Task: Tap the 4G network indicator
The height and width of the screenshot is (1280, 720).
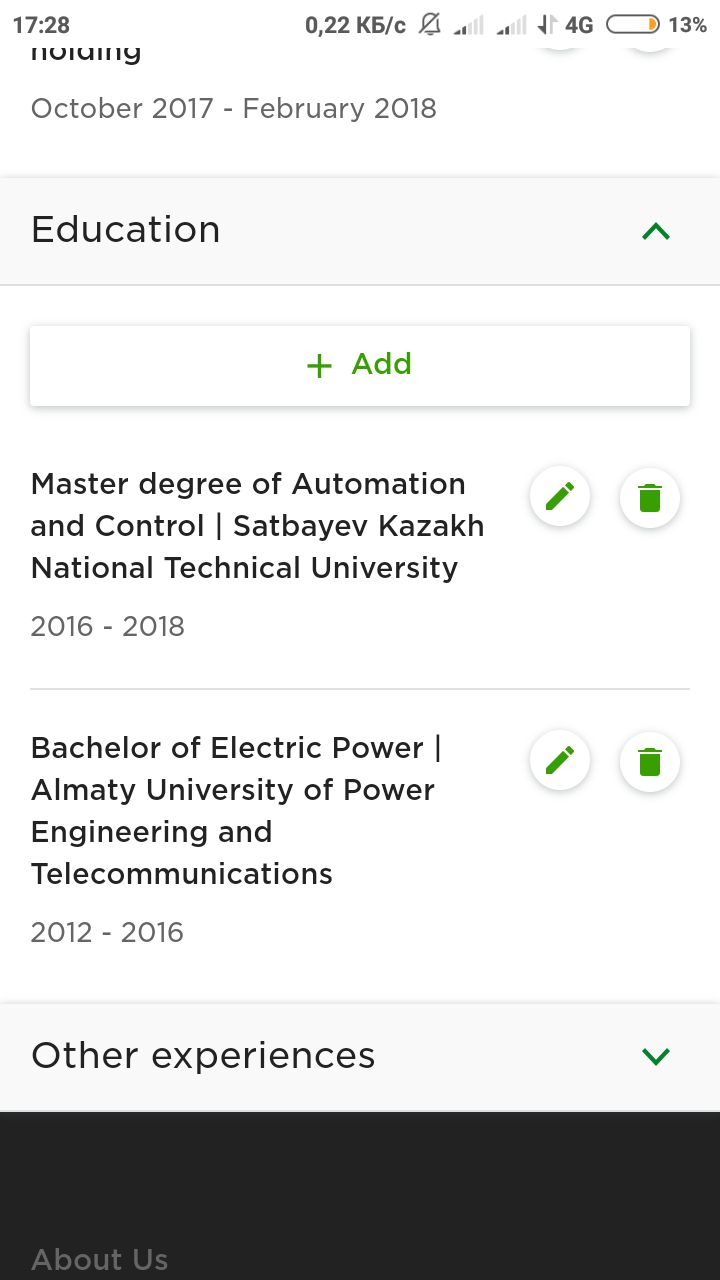Action: [578, 25]
